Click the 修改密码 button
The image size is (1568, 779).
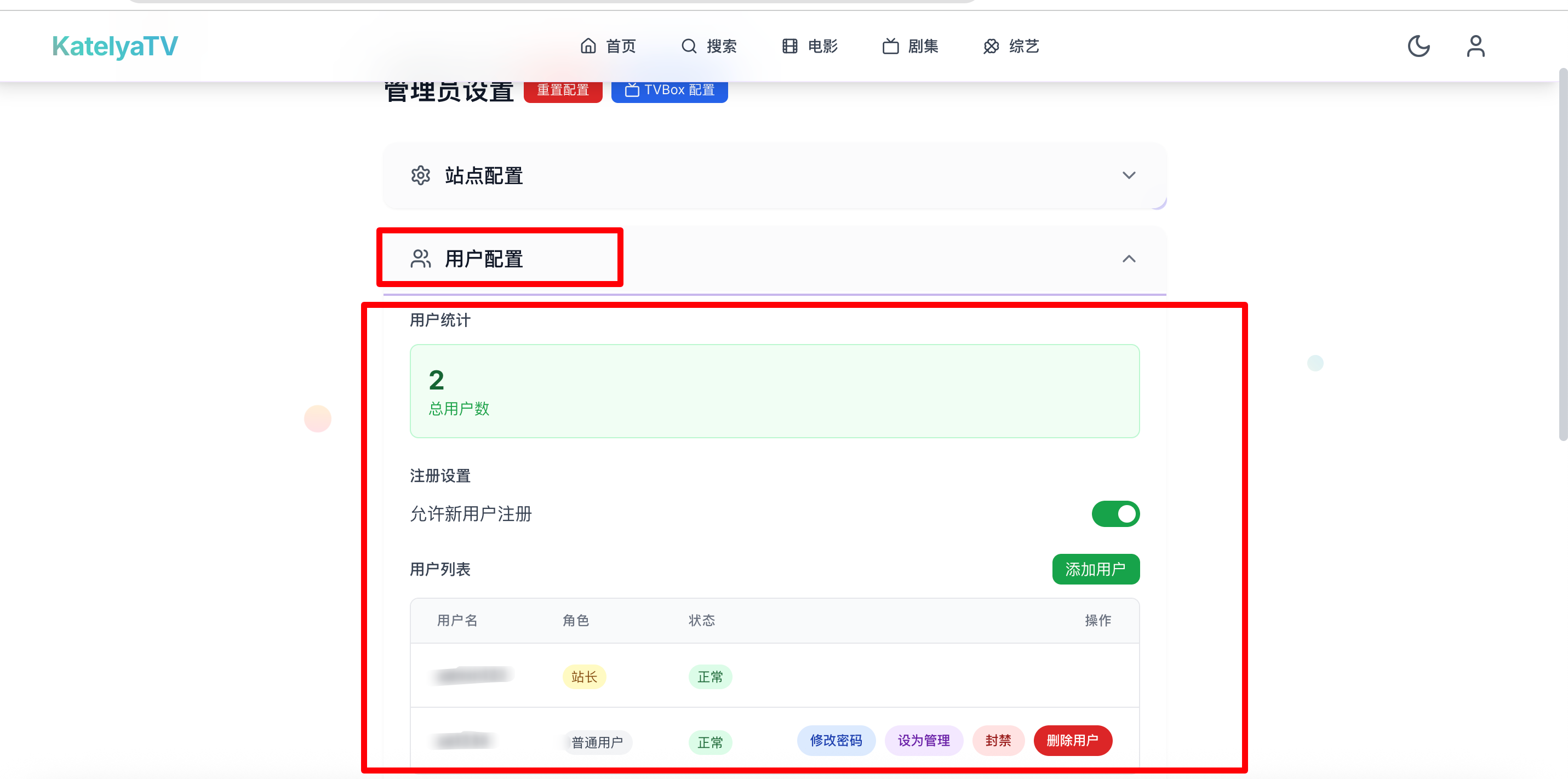(835, 740)
